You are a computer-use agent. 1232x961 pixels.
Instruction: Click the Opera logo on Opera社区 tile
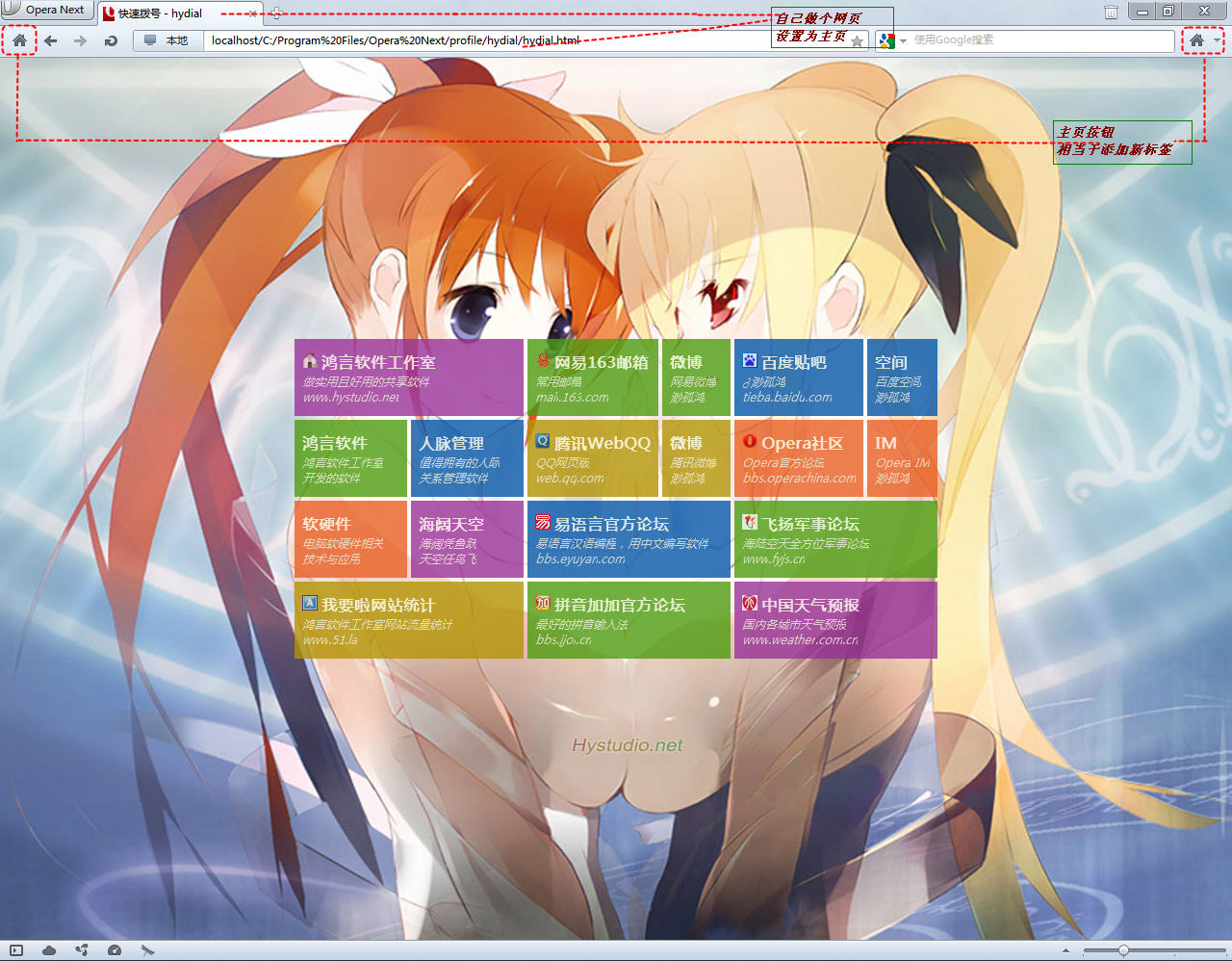point(750,441)
